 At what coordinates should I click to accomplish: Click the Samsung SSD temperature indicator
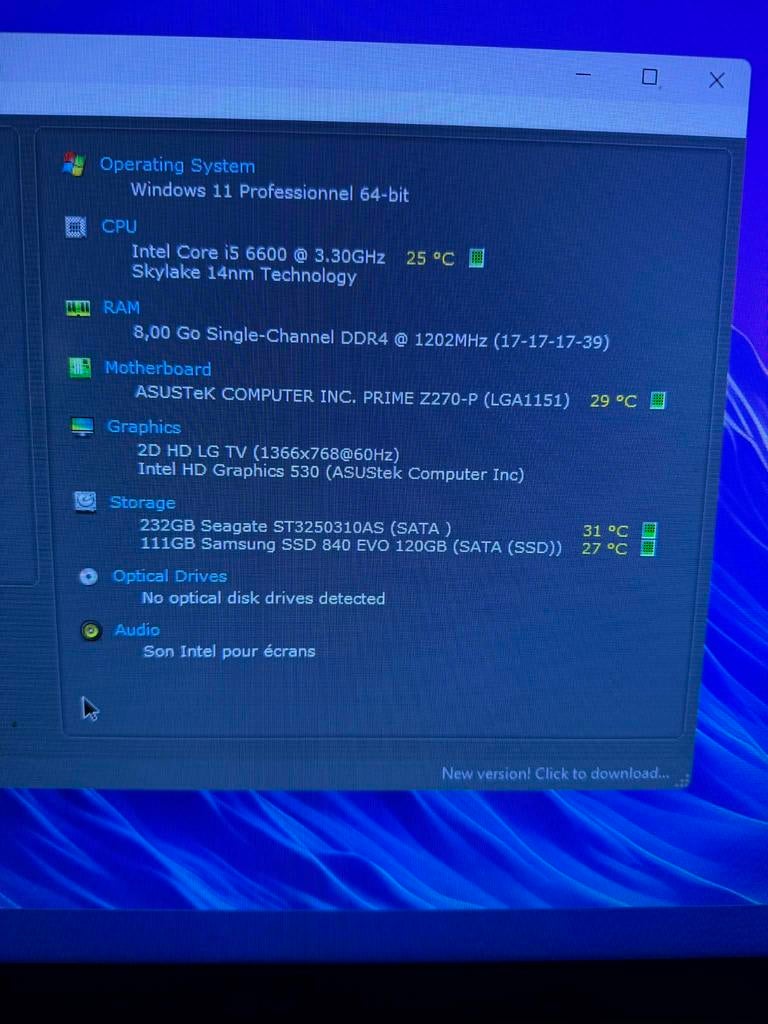coord(648,548)
